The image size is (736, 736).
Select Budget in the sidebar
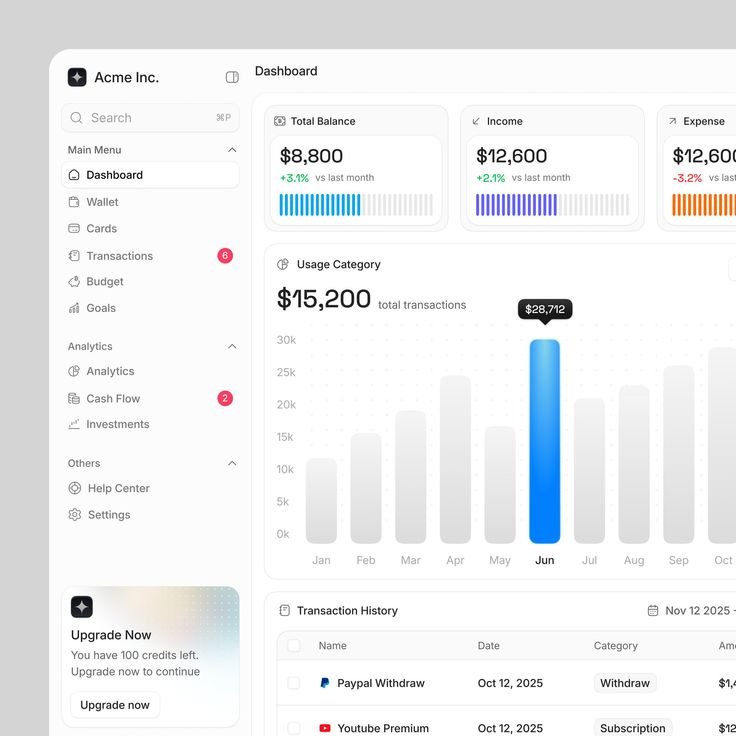[150, 282]
